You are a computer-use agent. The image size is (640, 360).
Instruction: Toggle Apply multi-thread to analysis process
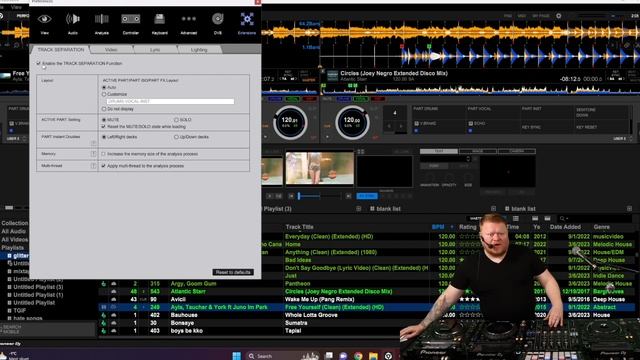coord(104,166)
